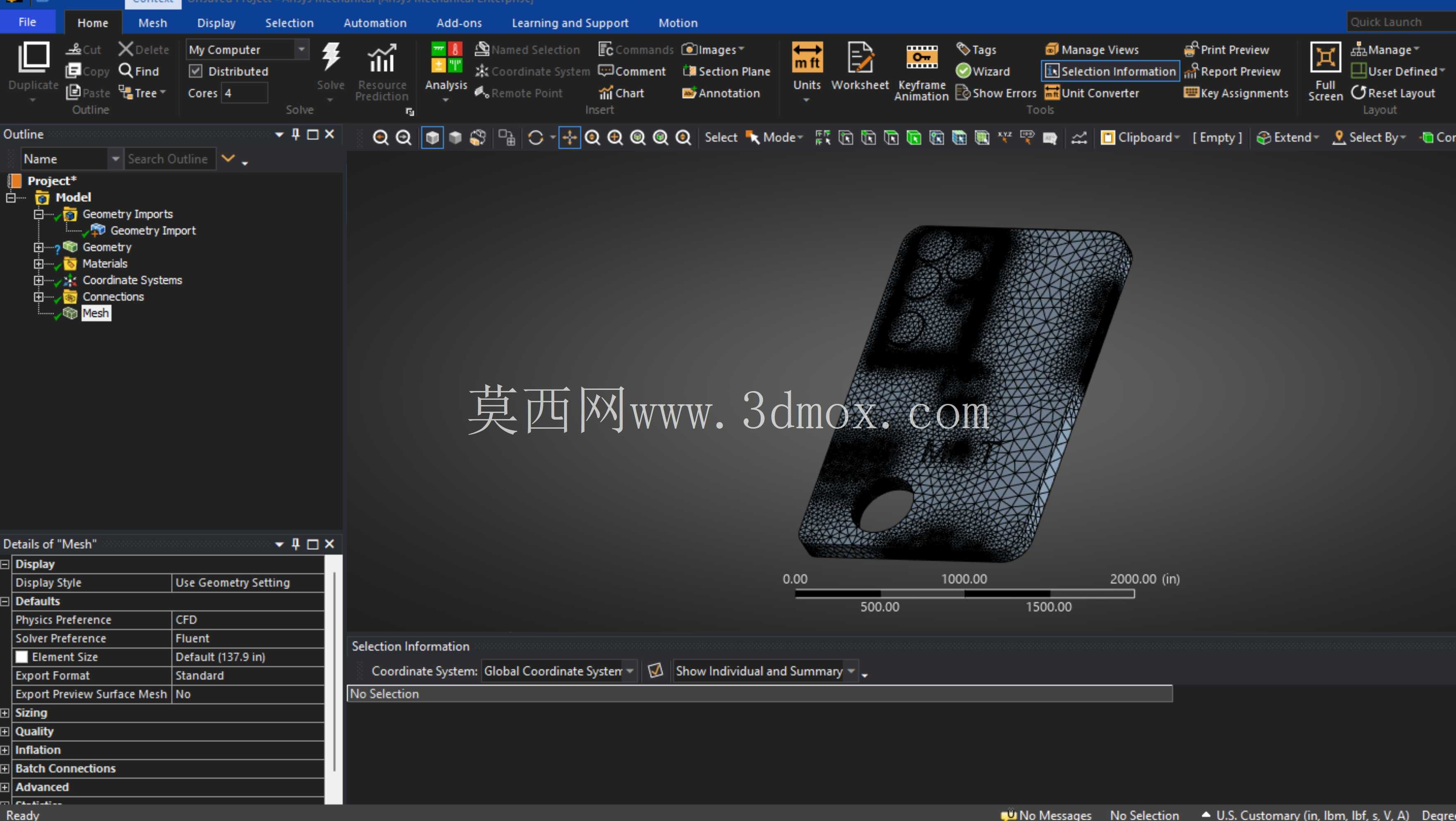
Task: Collapse the Defaults details section
Action: click(x=5, y=601)
